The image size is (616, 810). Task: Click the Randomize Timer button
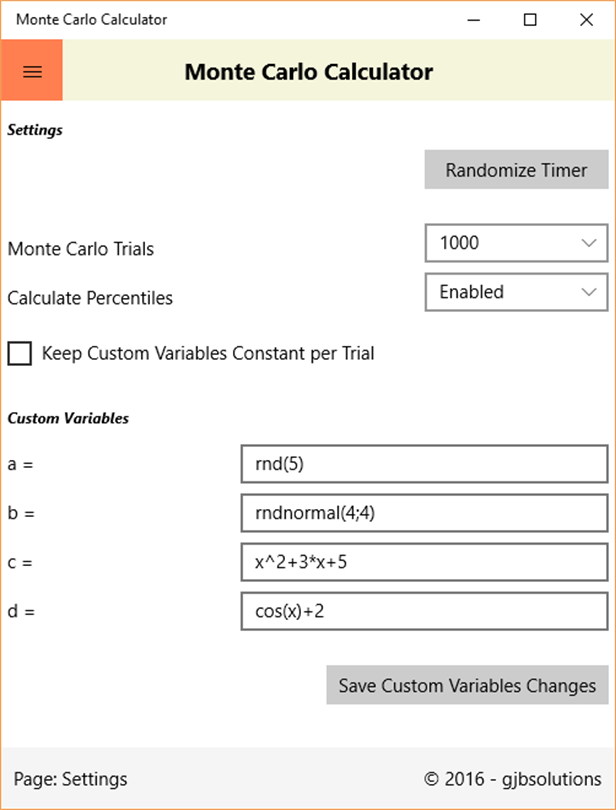tap(516, 170)
